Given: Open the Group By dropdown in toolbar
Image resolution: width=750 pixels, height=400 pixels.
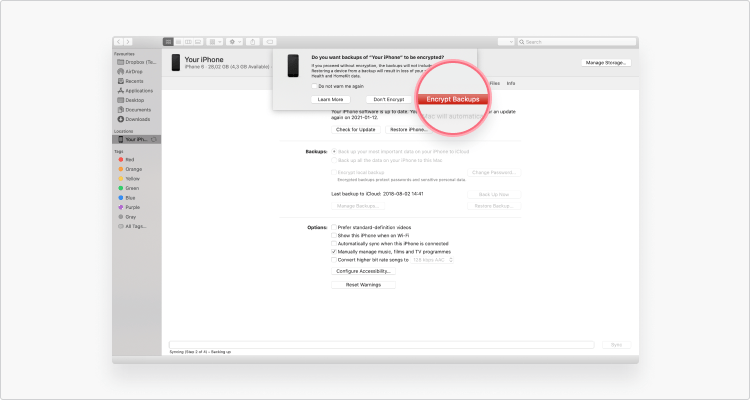Looking at the screenshot, I should (x=214, y=42).
